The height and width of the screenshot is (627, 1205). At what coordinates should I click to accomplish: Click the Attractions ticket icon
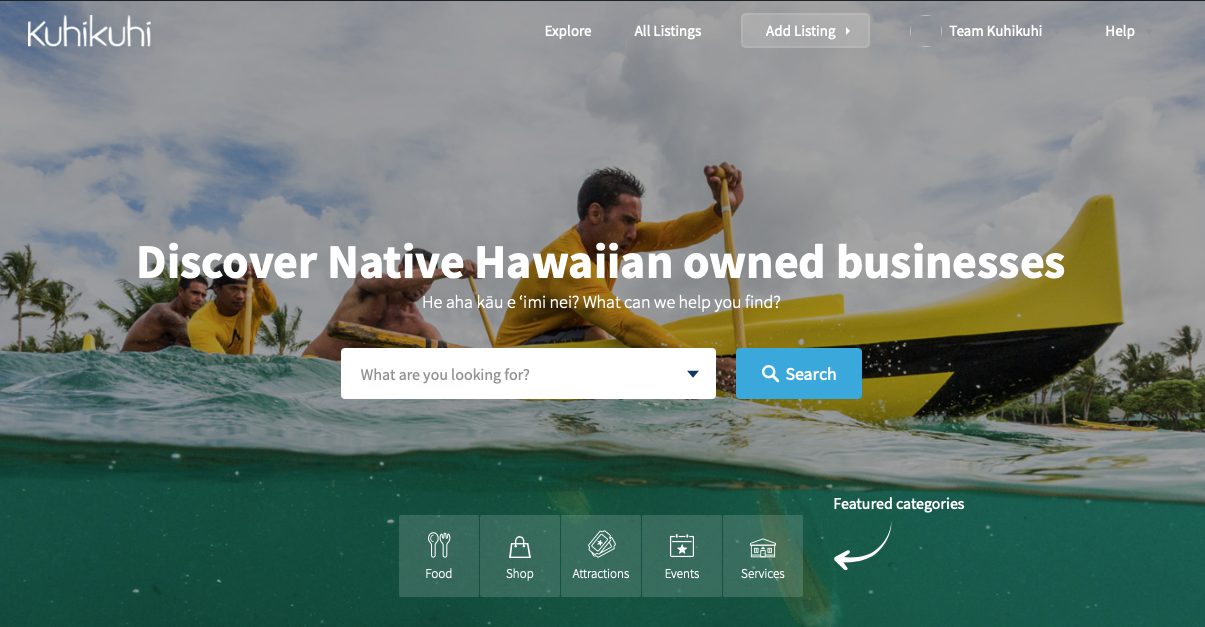tap(601, 545)
